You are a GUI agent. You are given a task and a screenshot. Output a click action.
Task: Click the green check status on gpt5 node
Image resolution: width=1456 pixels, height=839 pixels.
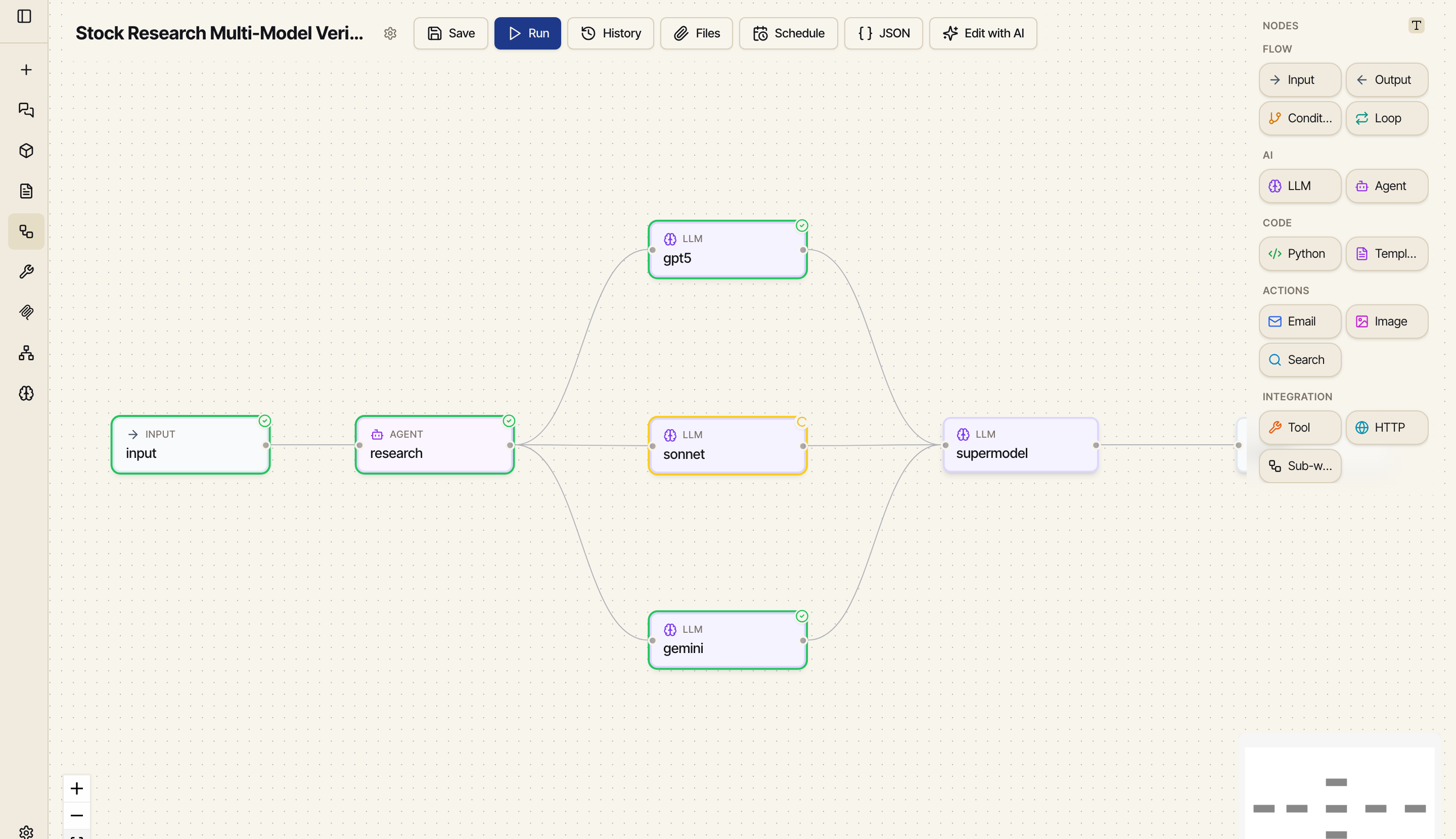tap(802, 225)
